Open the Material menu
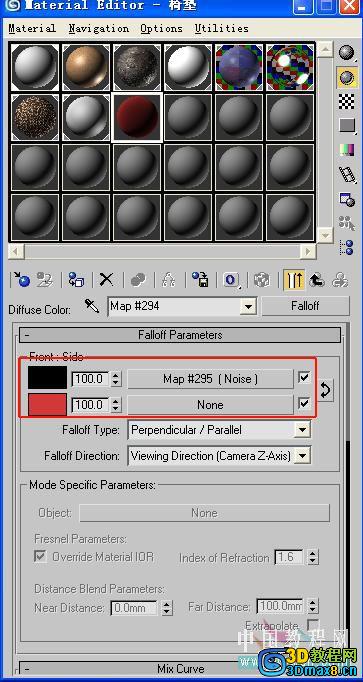Image resolution: width=363 pixels, height=682 pixels. pos(32,29)
